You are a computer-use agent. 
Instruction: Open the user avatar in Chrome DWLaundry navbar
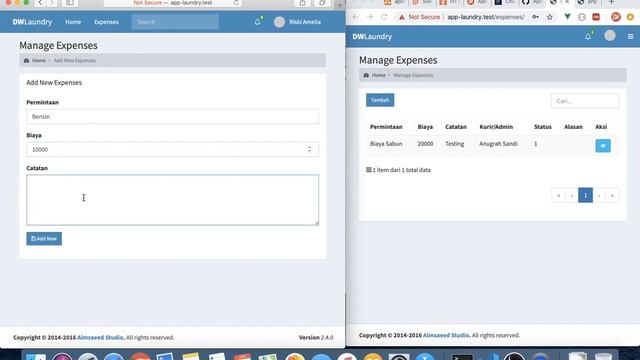[610, 36]
